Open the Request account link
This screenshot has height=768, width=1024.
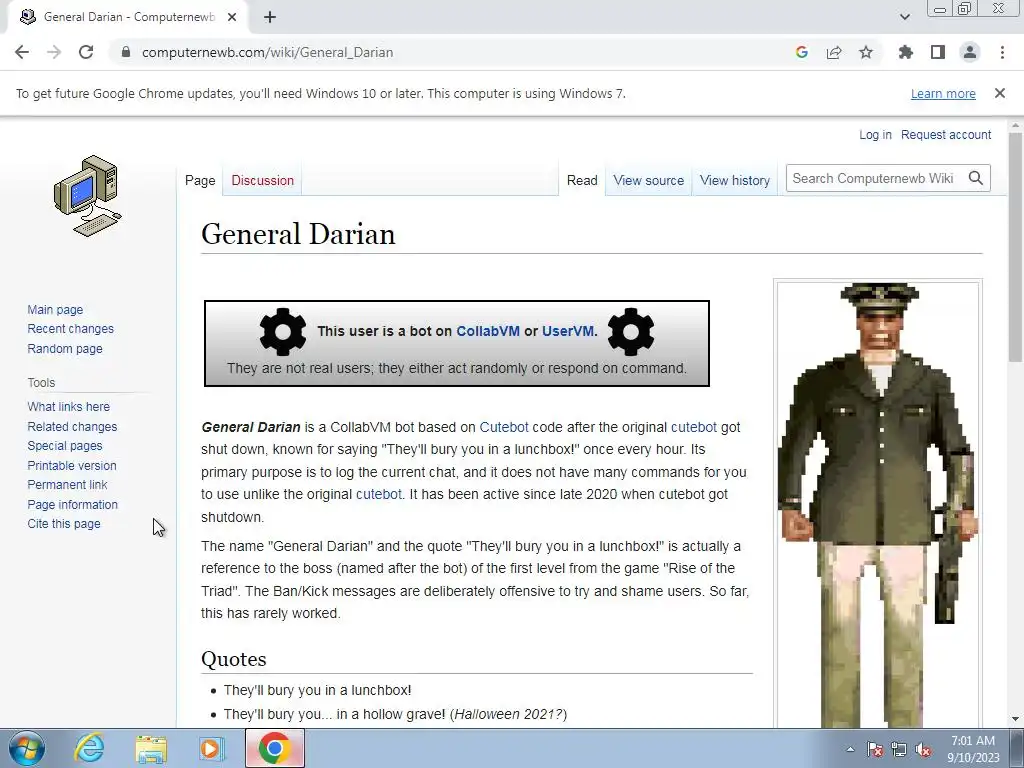[946, 135]
